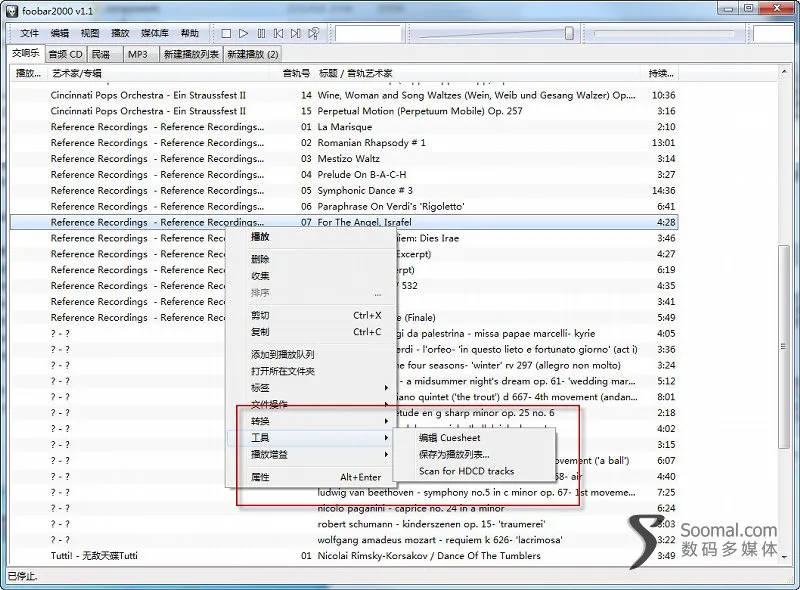Screen dimensions: 800x590
Task: Click the 音轨号 column header
Action: pos(292,73)
